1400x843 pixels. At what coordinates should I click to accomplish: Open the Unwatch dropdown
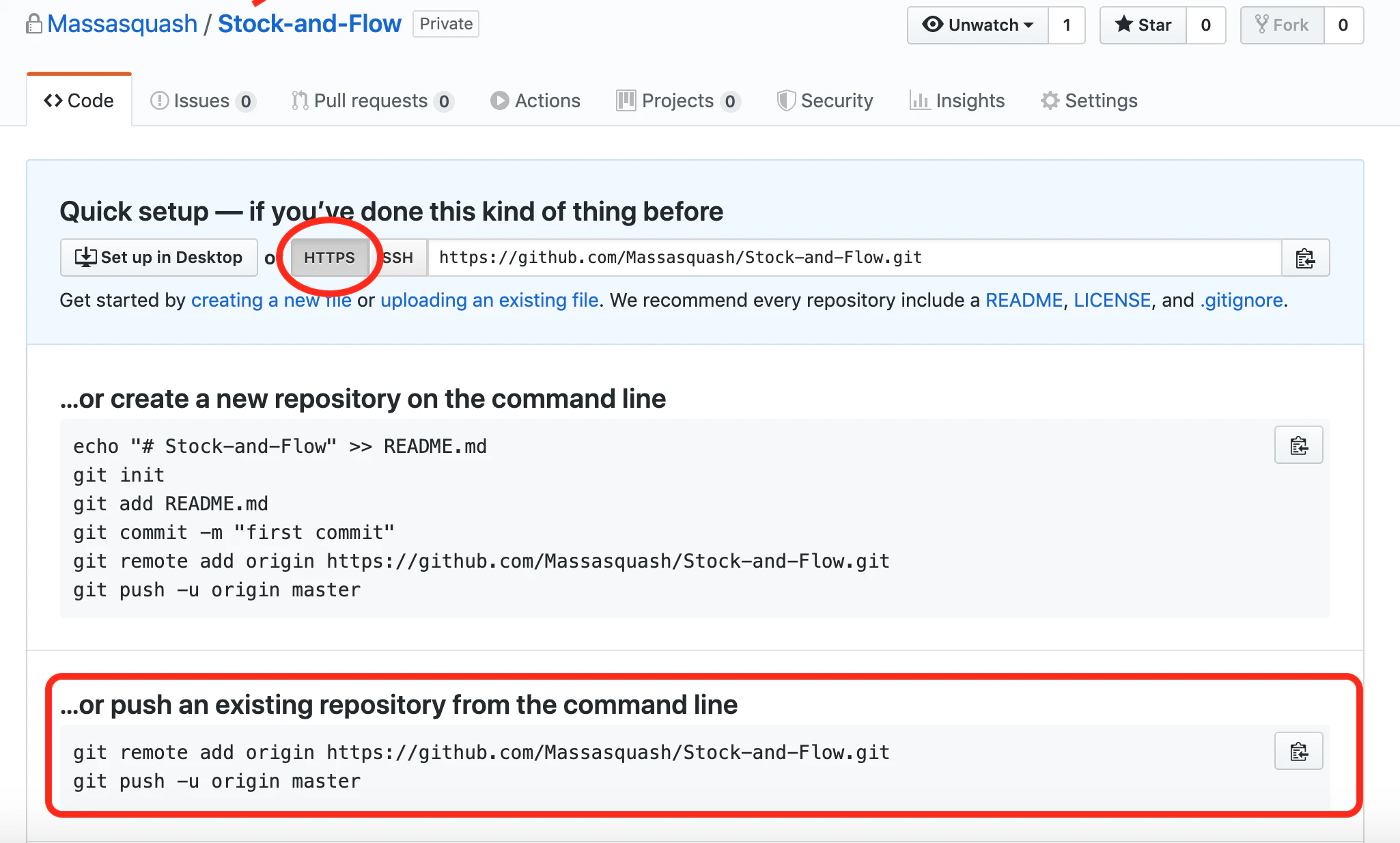[x=977, y=25]
